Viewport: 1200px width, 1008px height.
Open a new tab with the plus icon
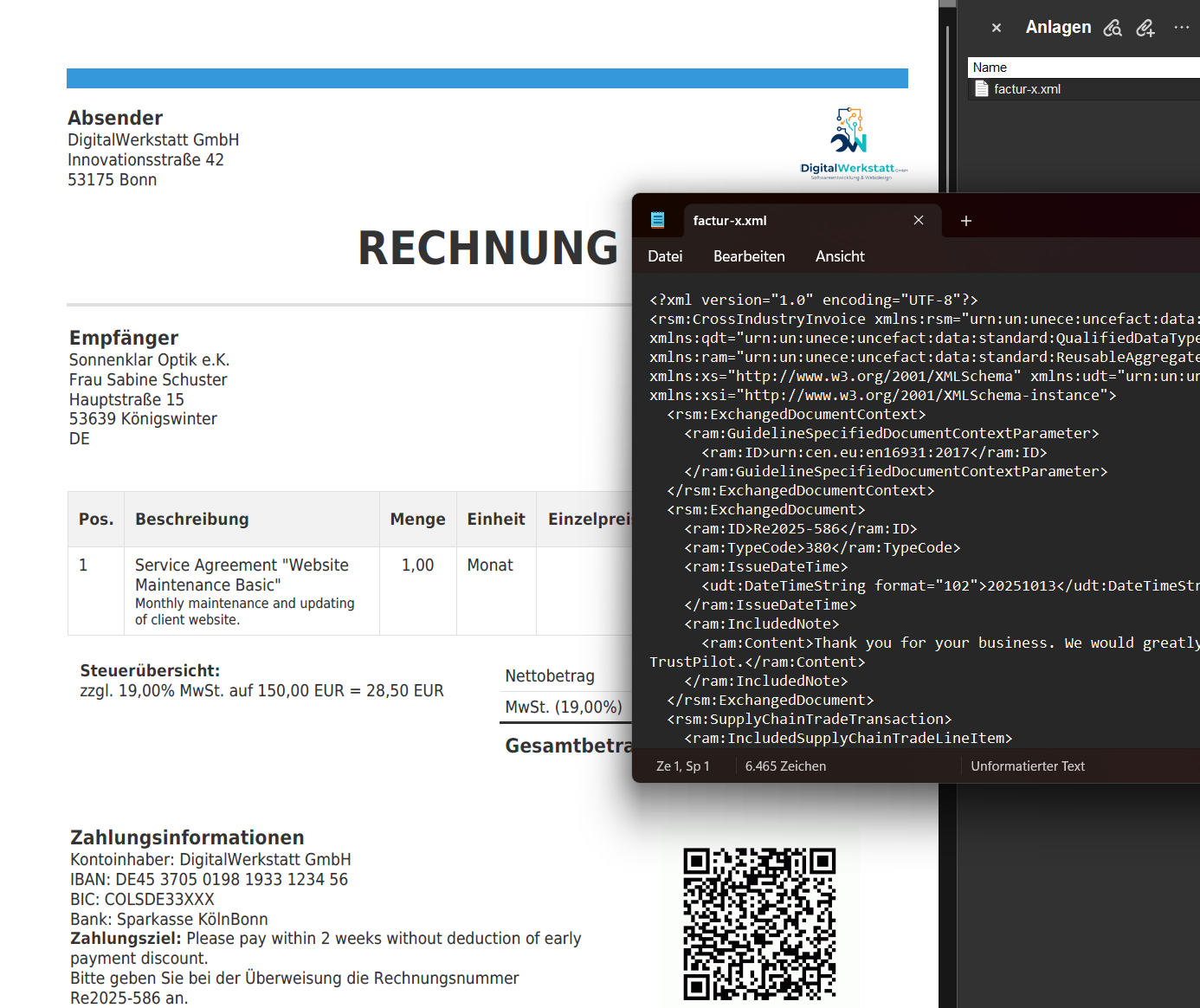965,221
